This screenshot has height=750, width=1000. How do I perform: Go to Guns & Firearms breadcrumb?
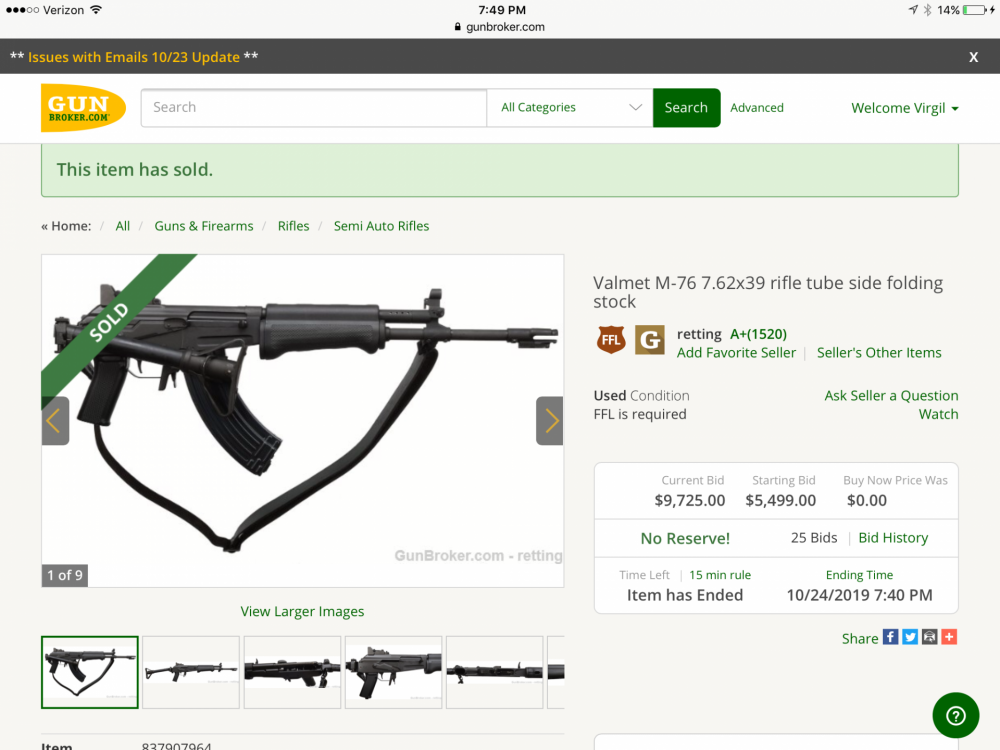click(x=203, y=226)
